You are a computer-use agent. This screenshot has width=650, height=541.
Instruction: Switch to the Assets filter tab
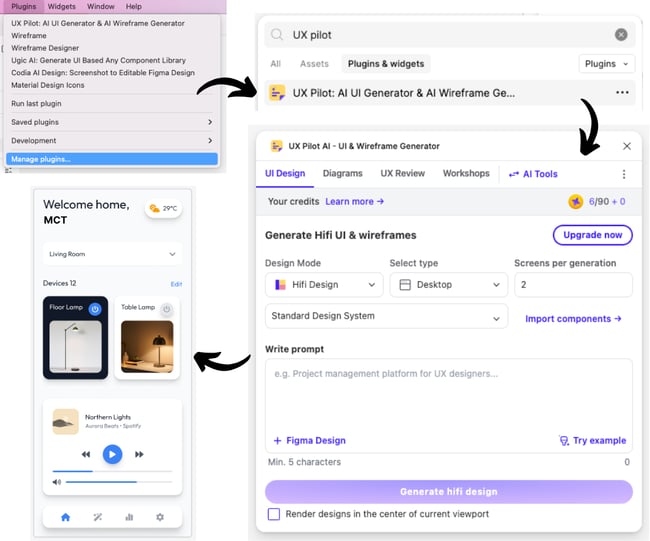point(314,64)
